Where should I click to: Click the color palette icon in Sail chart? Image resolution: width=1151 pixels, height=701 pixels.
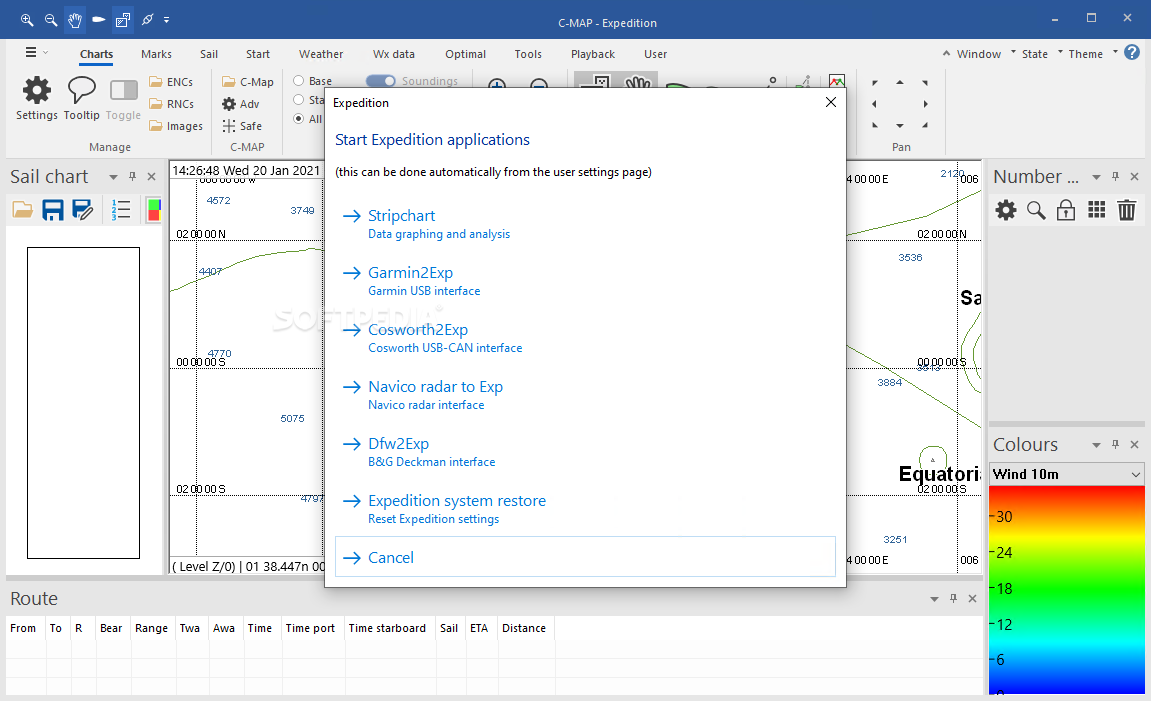[x=153, y=210]
